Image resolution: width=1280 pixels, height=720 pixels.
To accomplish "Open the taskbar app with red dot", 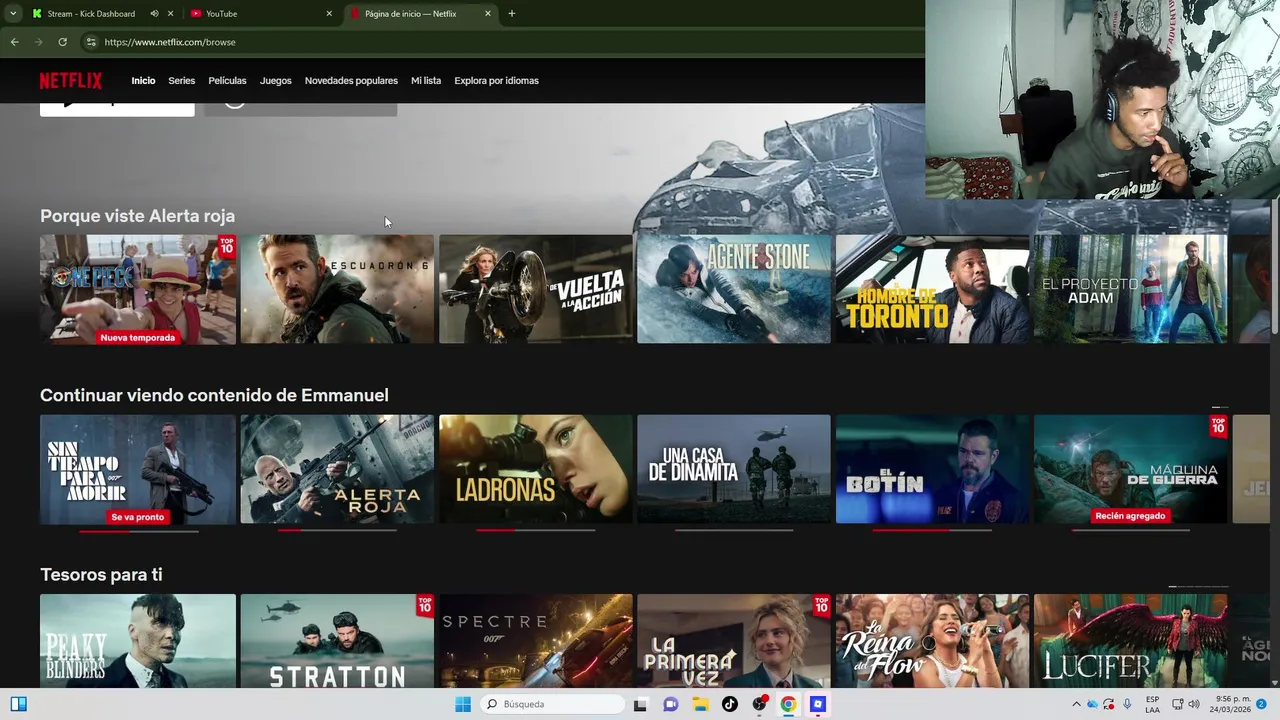I will coord(759,704).
